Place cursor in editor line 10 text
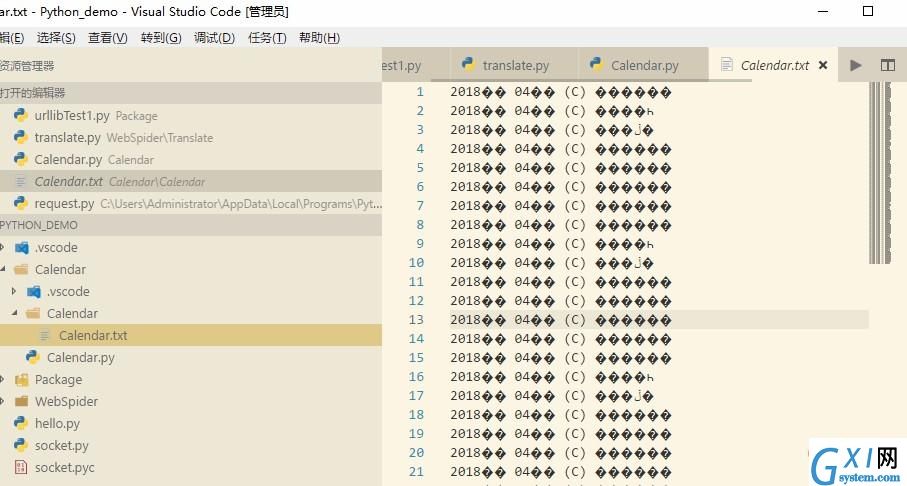907x486 pixels. coord(552,263)
